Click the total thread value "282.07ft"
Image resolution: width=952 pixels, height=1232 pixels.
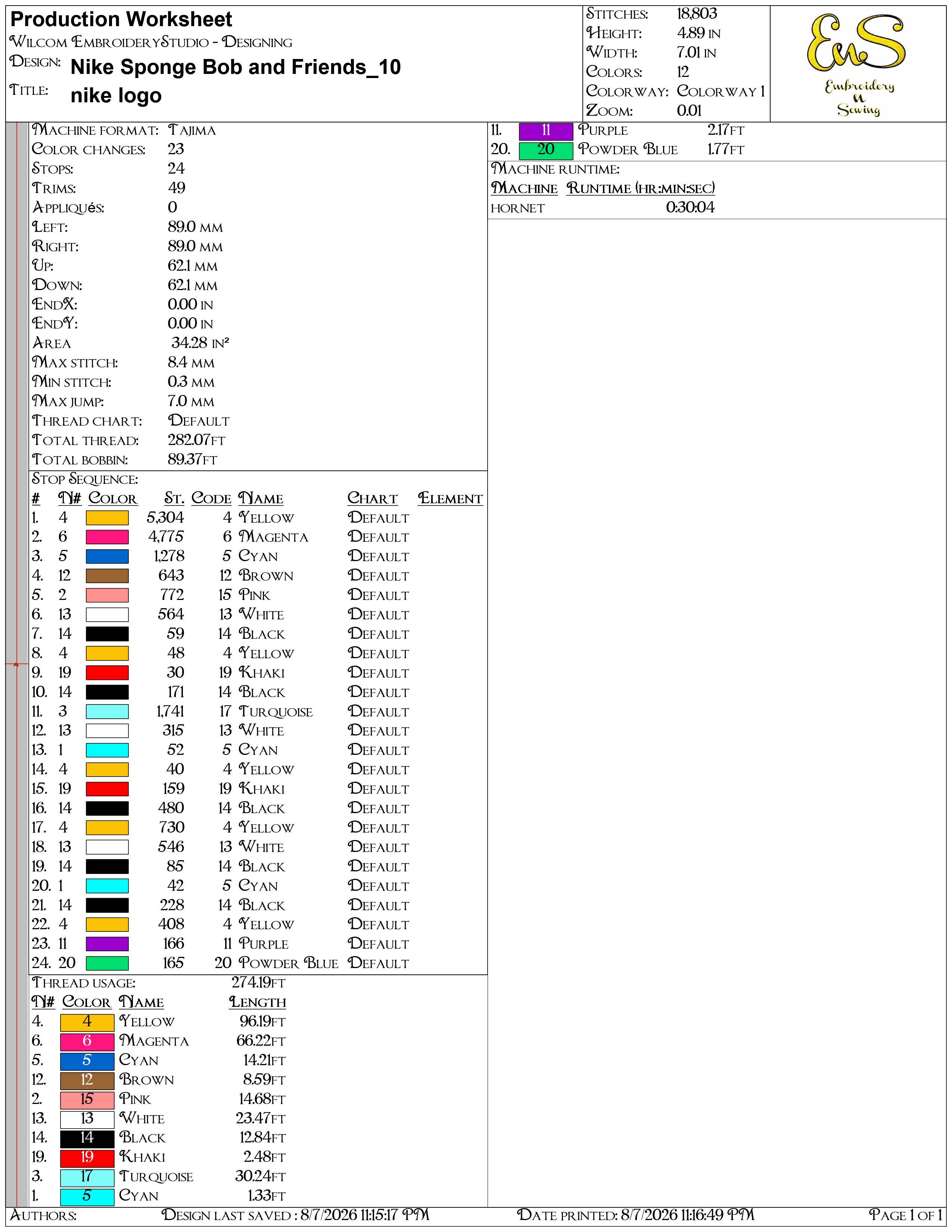196,440
